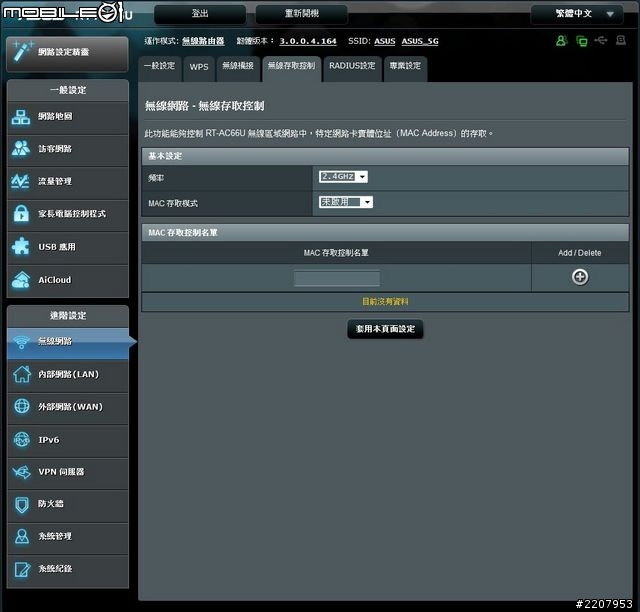Open 家長電腦控制程式 parental controls
The image size is (640, 612).
[x=67, y=214]
